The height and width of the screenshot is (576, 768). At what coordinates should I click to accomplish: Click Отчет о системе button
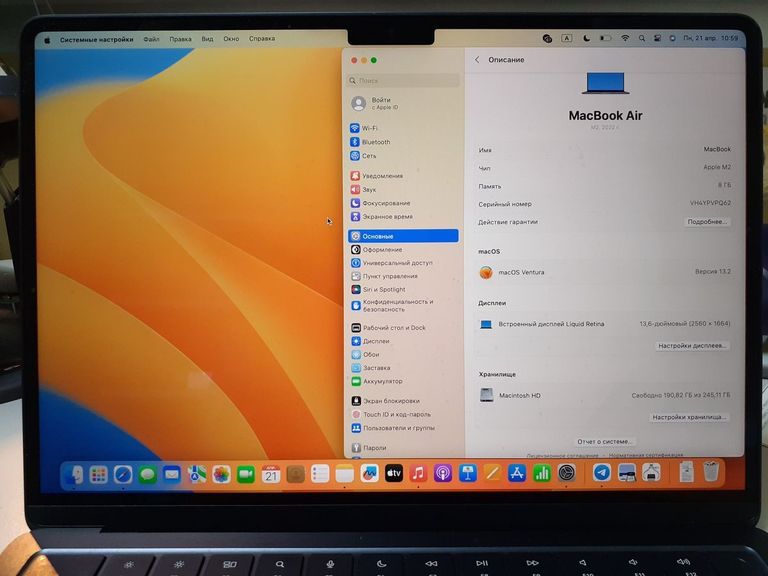pyautogui.click(x=604, y=442)
